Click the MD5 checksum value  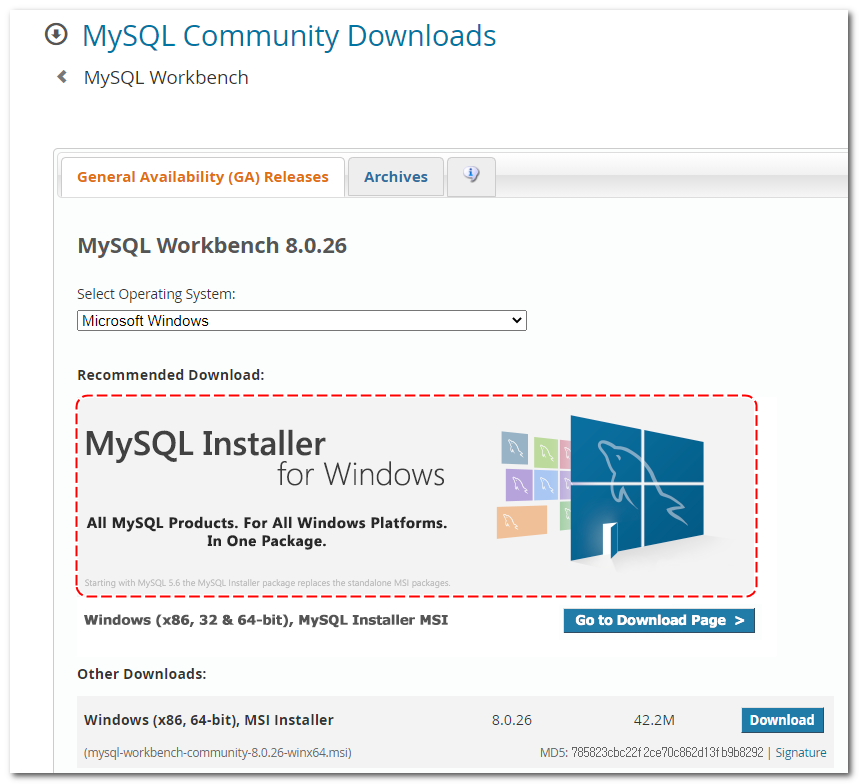[667, 753]
